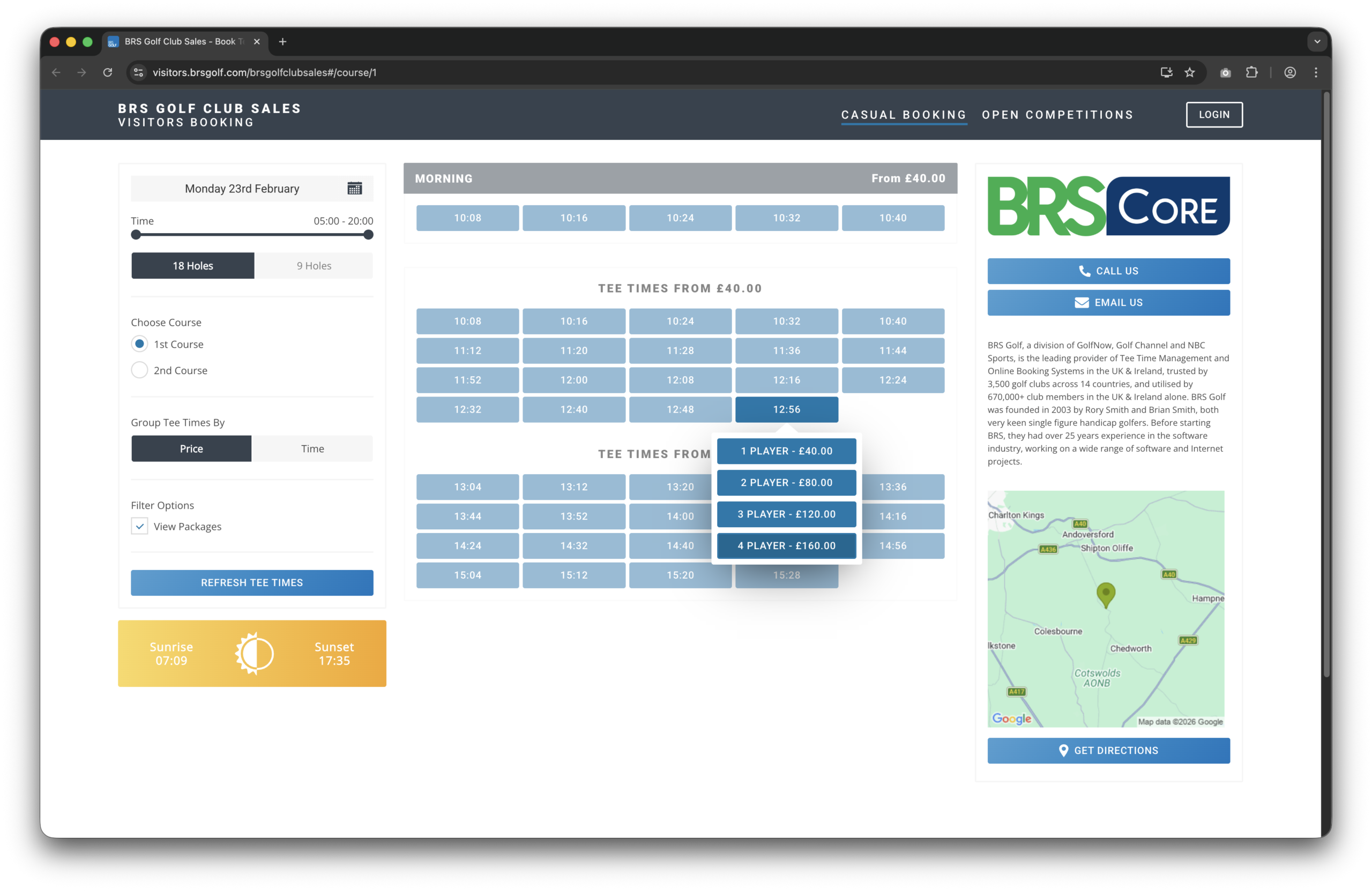
Task: Click the Sunset 17:35 text
Action: point(334,654)
